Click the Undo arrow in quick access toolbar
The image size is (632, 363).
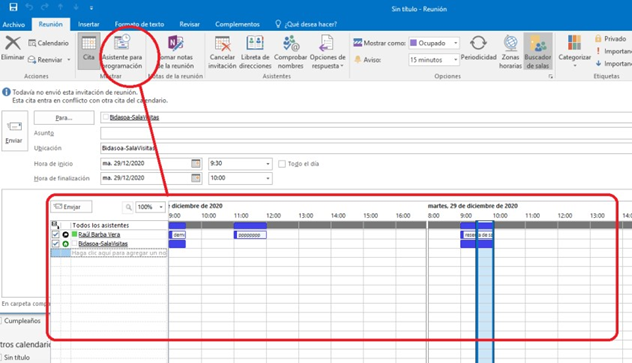(29, 7)
